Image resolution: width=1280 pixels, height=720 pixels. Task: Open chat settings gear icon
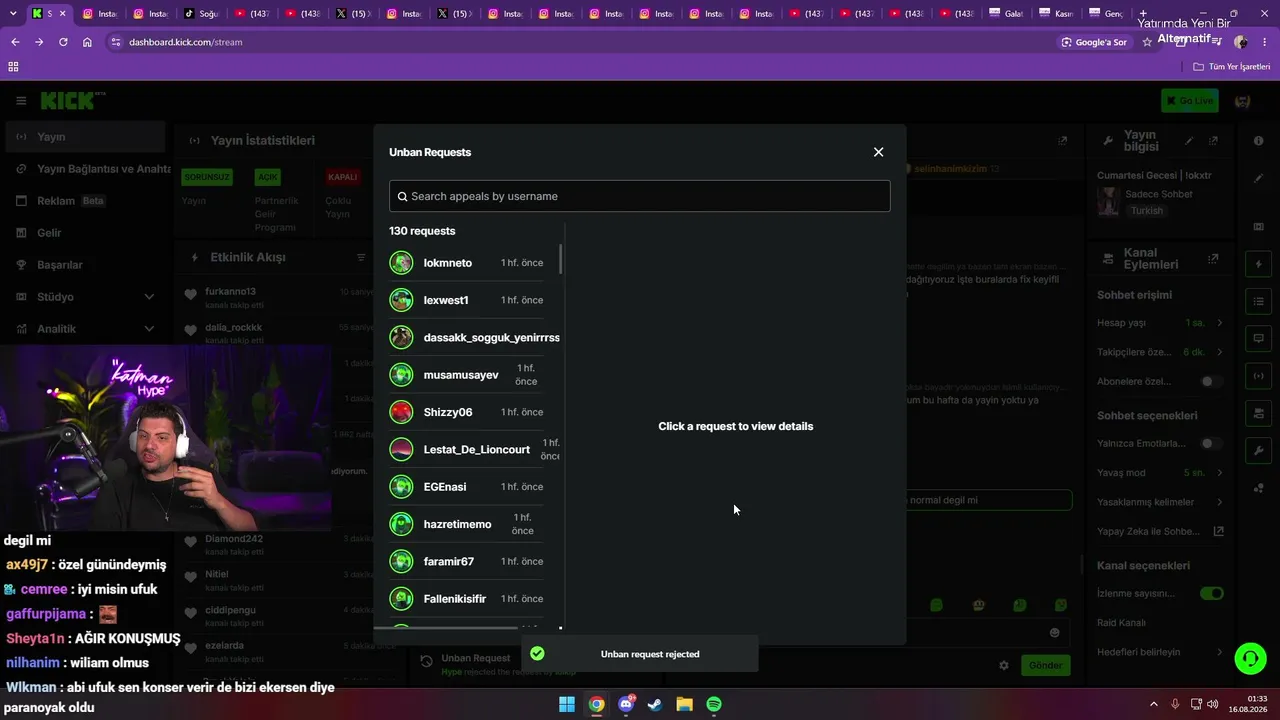pos(1004,665)
